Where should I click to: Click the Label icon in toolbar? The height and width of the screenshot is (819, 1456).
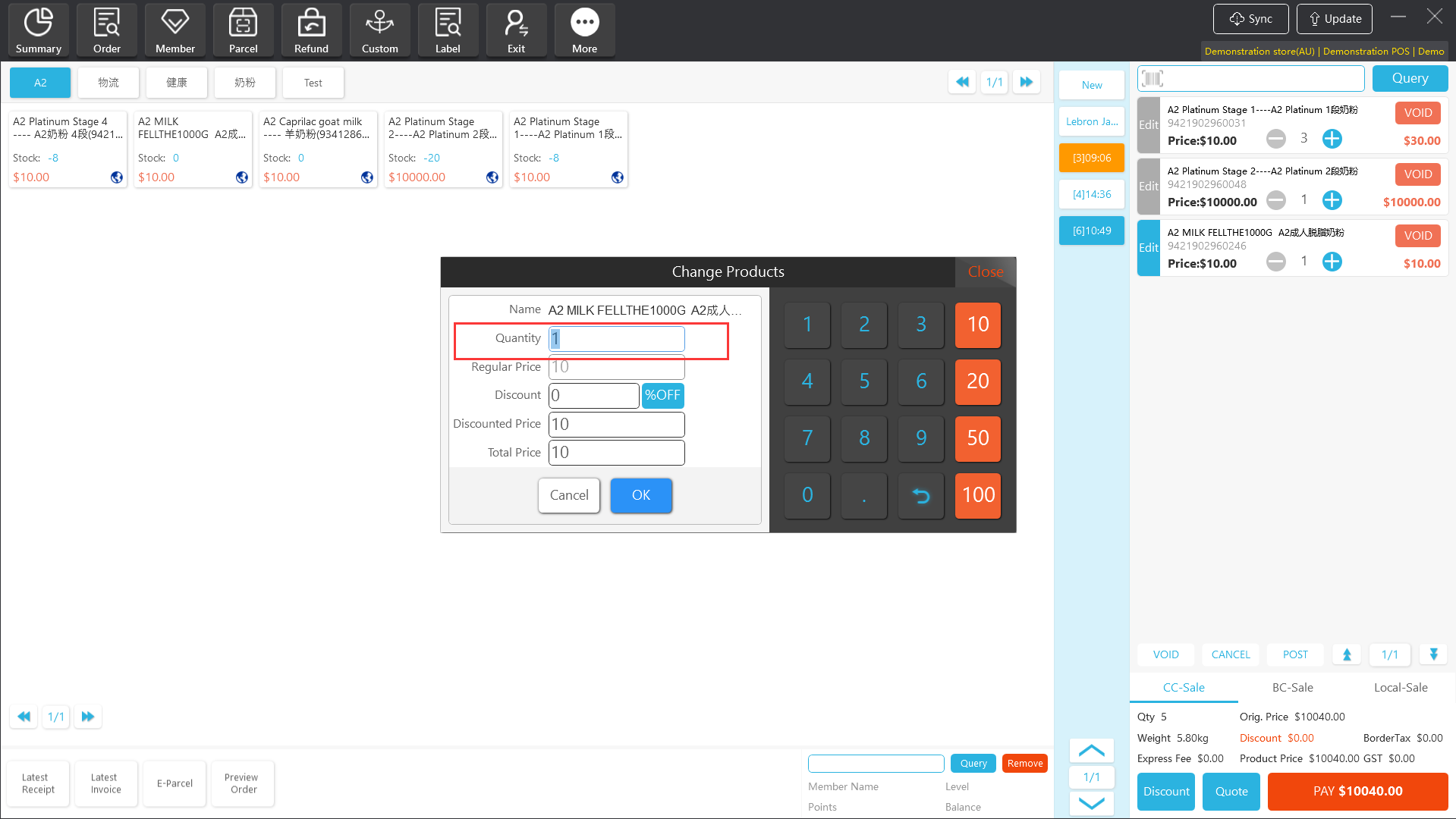[x=448, y=30]
